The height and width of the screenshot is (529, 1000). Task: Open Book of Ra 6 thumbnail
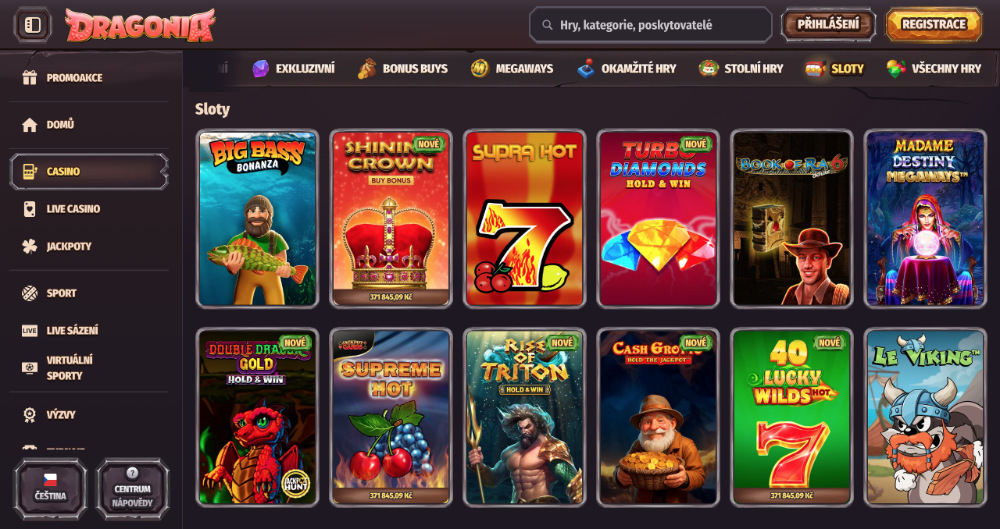click(x=791, y=218)
